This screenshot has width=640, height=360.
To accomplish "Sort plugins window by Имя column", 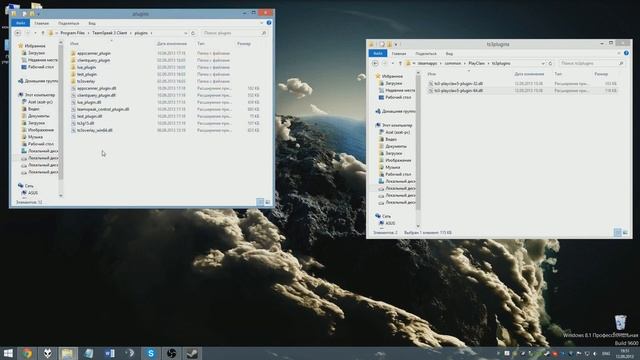I will click(74, 43).
